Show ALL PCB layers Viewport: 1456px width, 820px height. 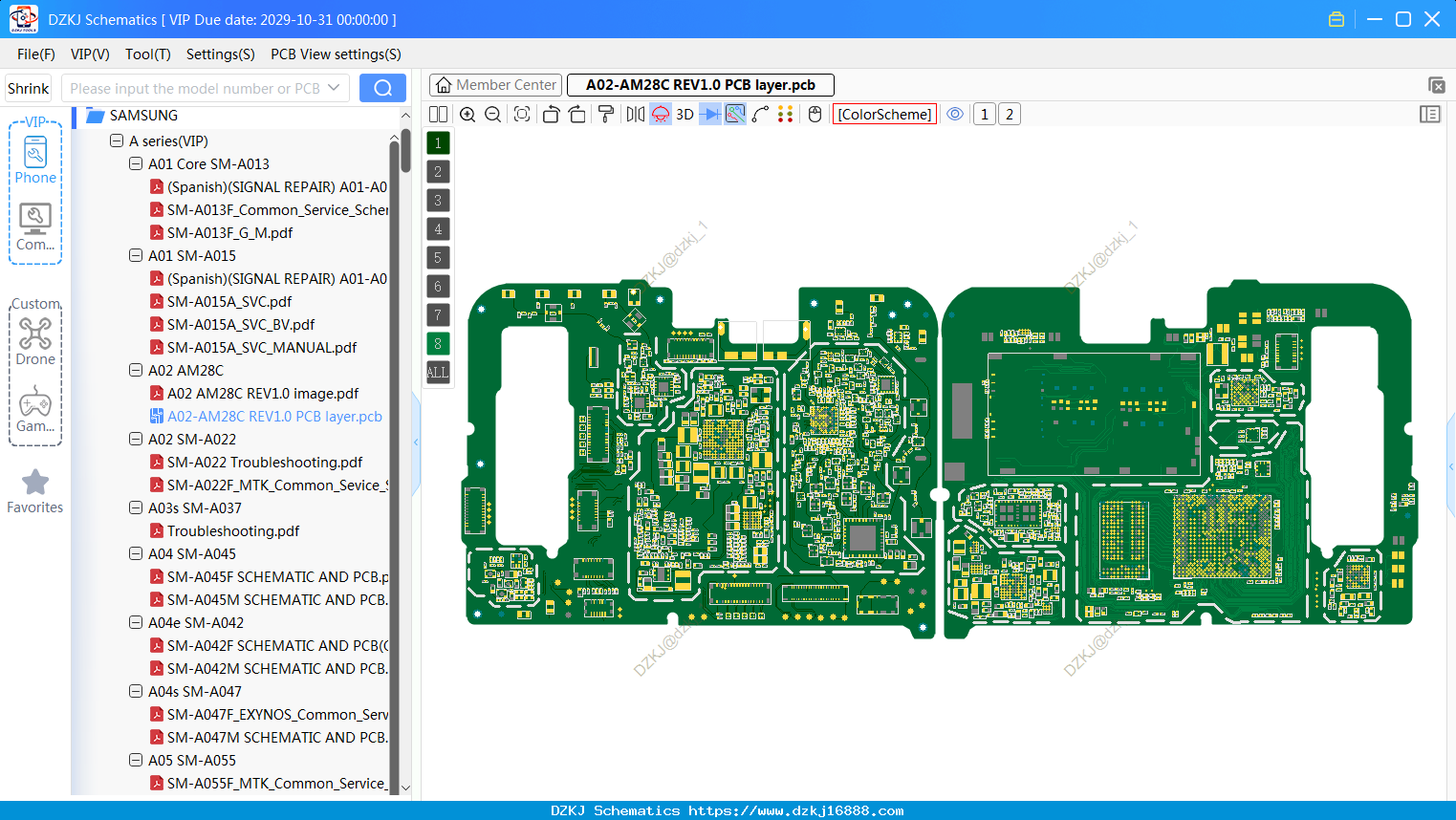click(438, 373)
